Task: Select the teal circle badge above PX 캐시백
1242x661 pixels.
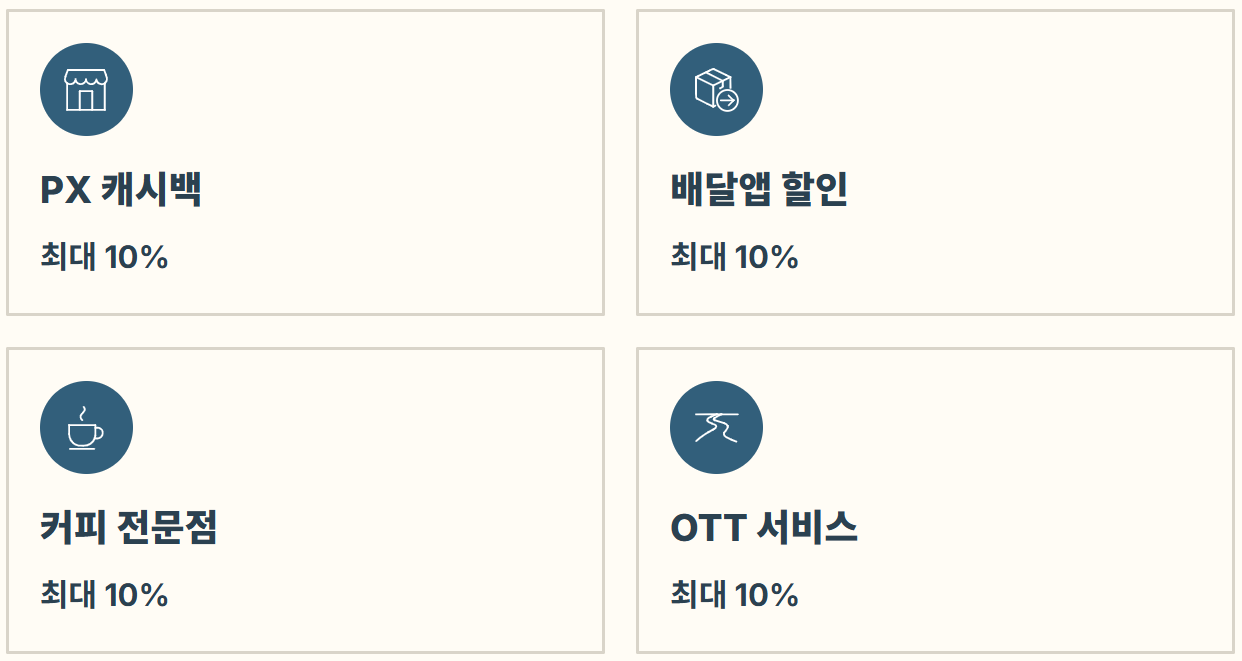Action: [x=86, y=88]
